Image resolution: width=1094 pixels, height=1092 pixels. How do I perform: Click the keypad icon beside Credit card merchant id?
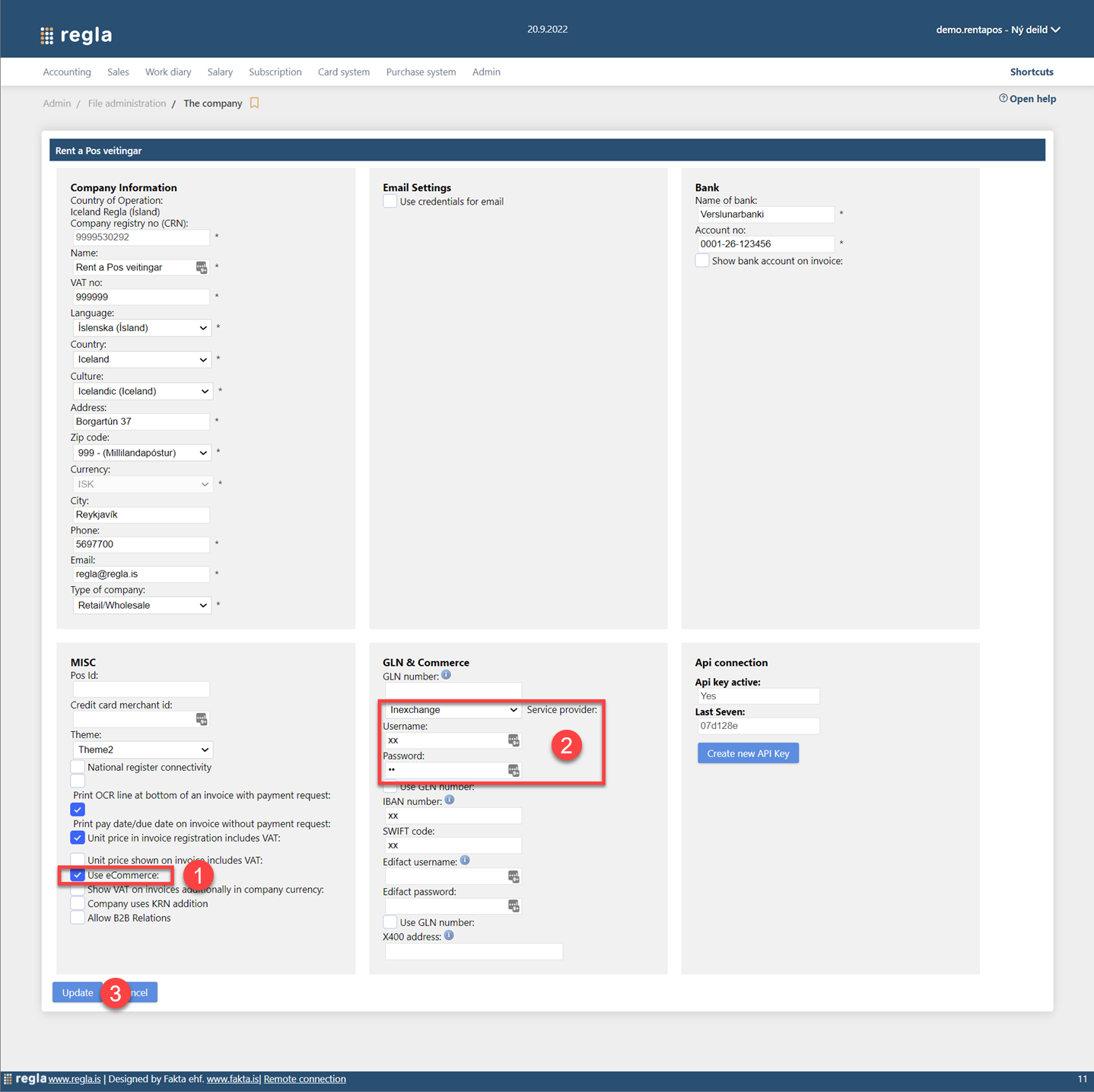[x=201, y=718]
